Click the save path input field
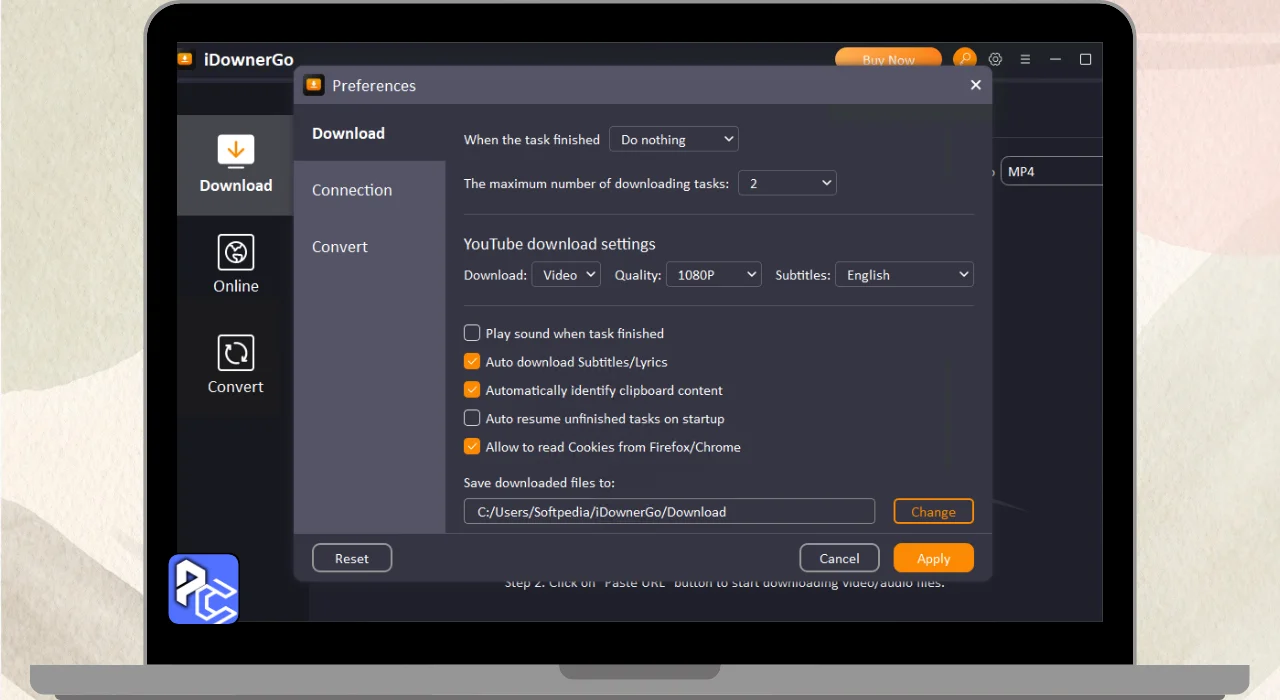Screen dimensions: 1280x700 pyautogui.click(x=669, y=511)
